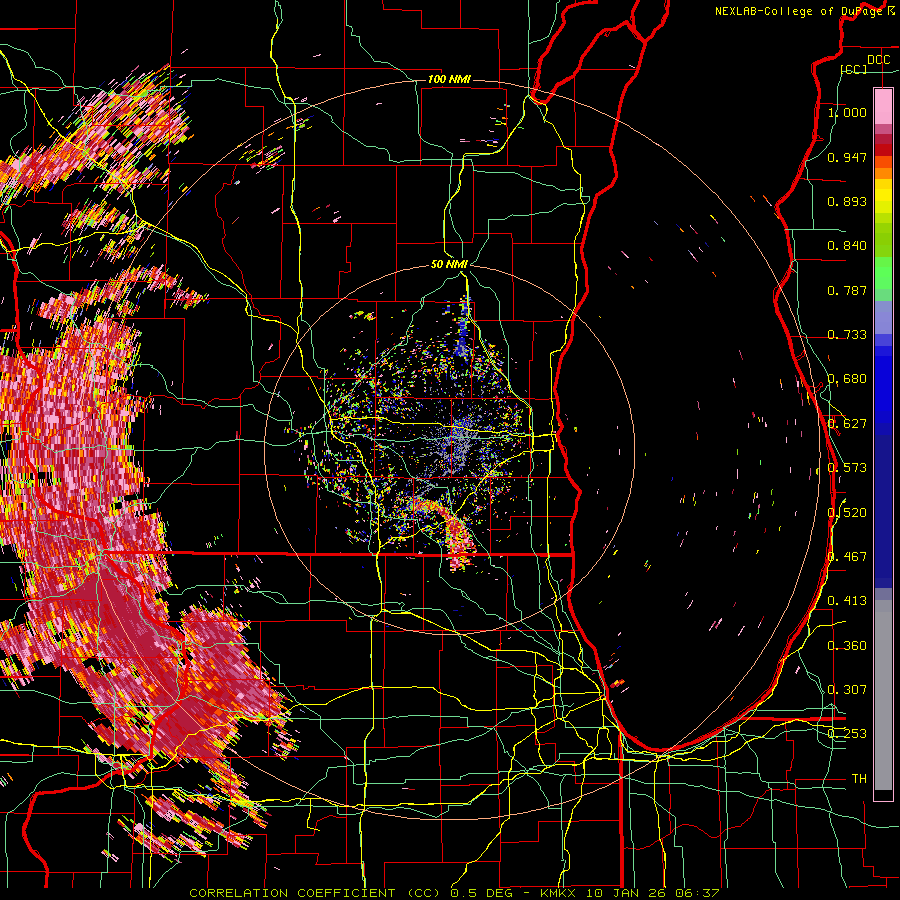
Task: Select the 0.413 scale value
Action: 847,601
